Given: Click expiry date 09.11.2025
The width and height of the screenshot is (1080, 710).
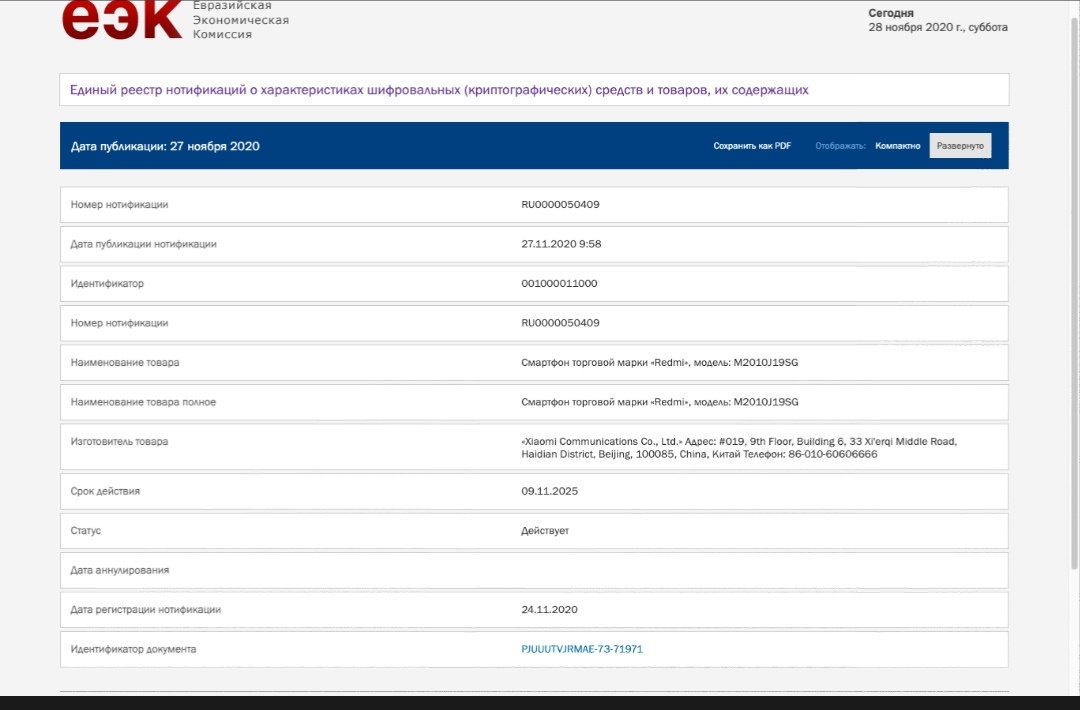Looking at the screenshot, I should click(549, 491).
